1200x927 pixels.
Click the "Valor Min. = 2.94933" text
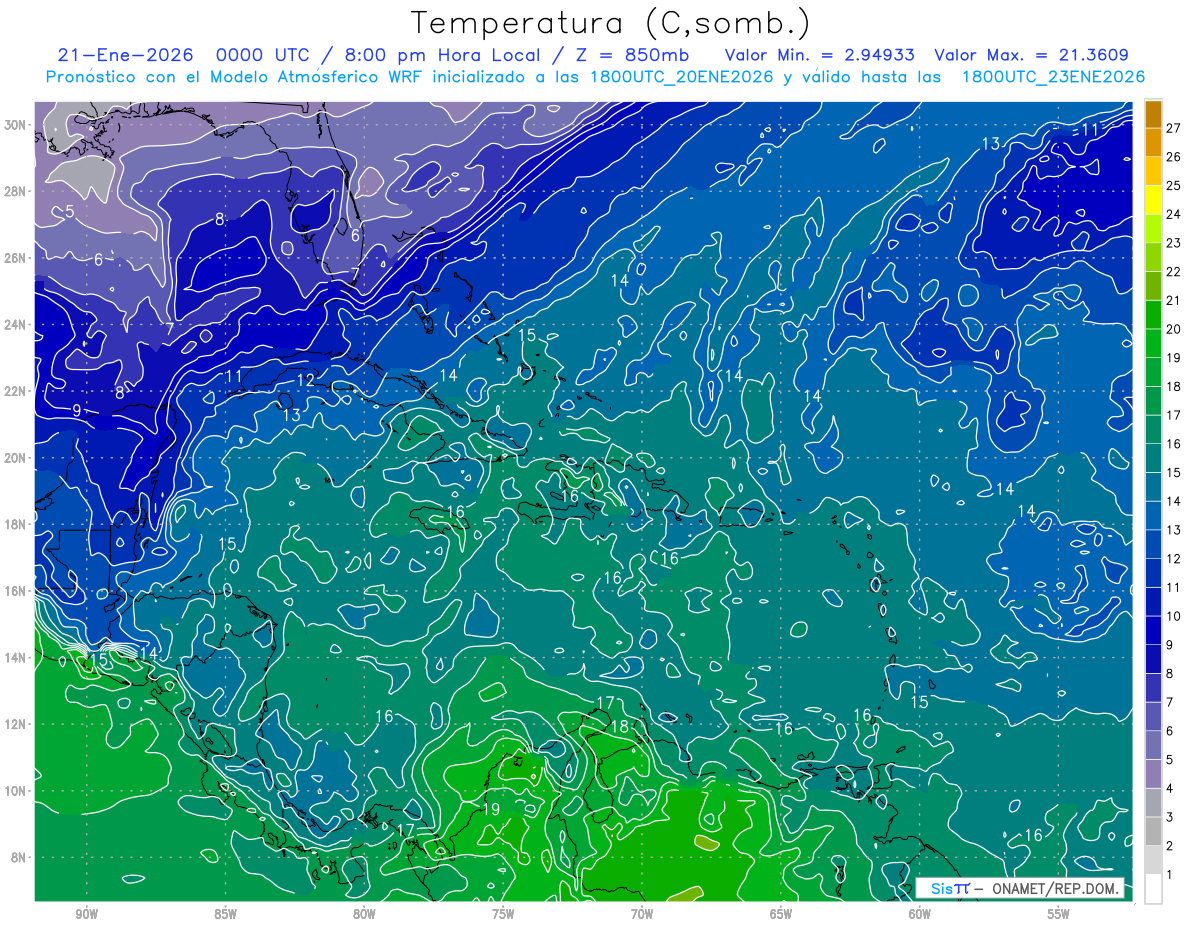coord(820,55)
